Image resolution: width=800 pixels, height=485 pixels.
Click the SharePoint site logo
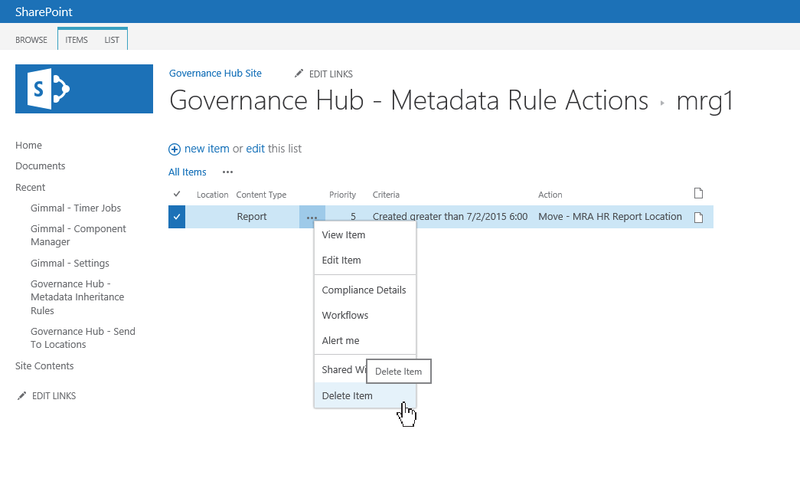tap(82, 91)
